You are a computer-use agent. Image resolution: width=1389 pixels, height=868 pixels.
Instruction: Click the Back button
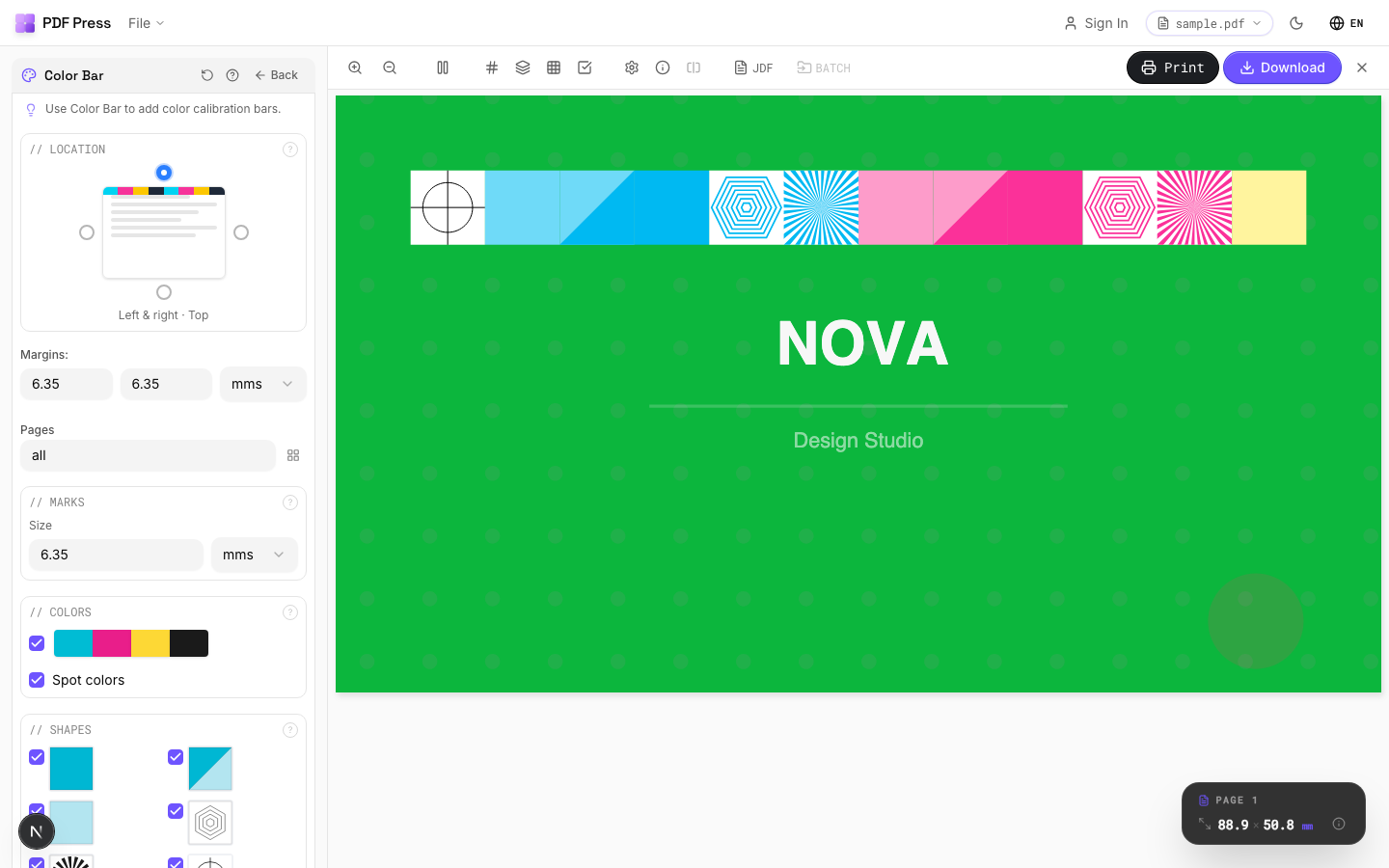[x=277, y=75]
